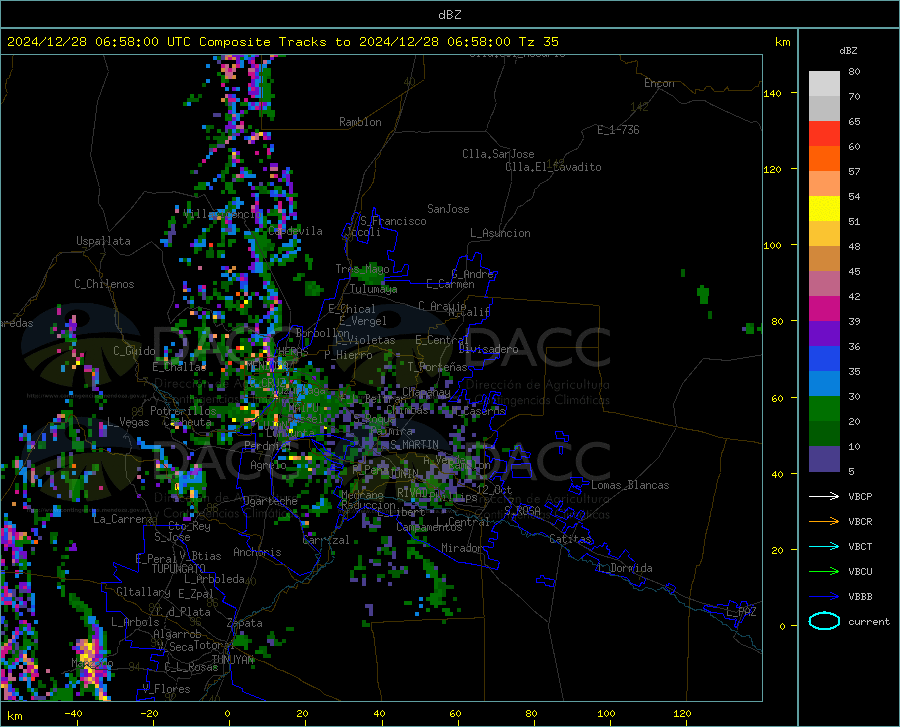
Task: Click the Divisadero label
Action: tap(488, 349)
